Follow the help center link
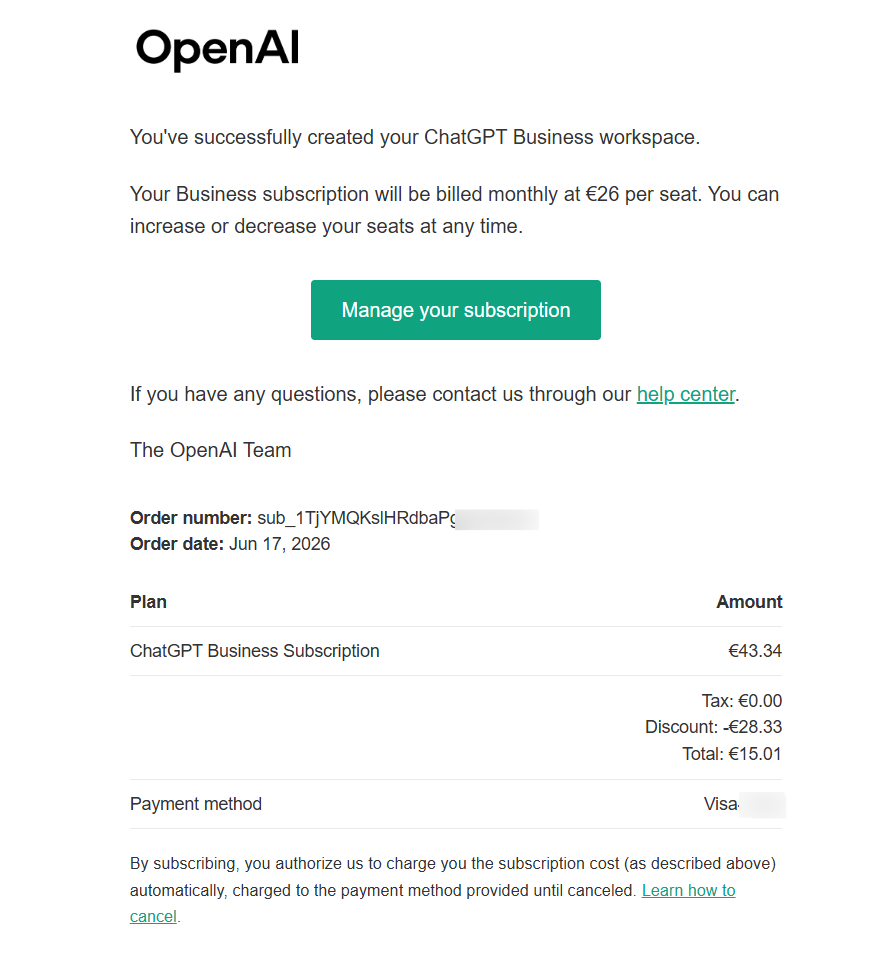This screenshot has height=955, width=877. click(x=686, y=394)
